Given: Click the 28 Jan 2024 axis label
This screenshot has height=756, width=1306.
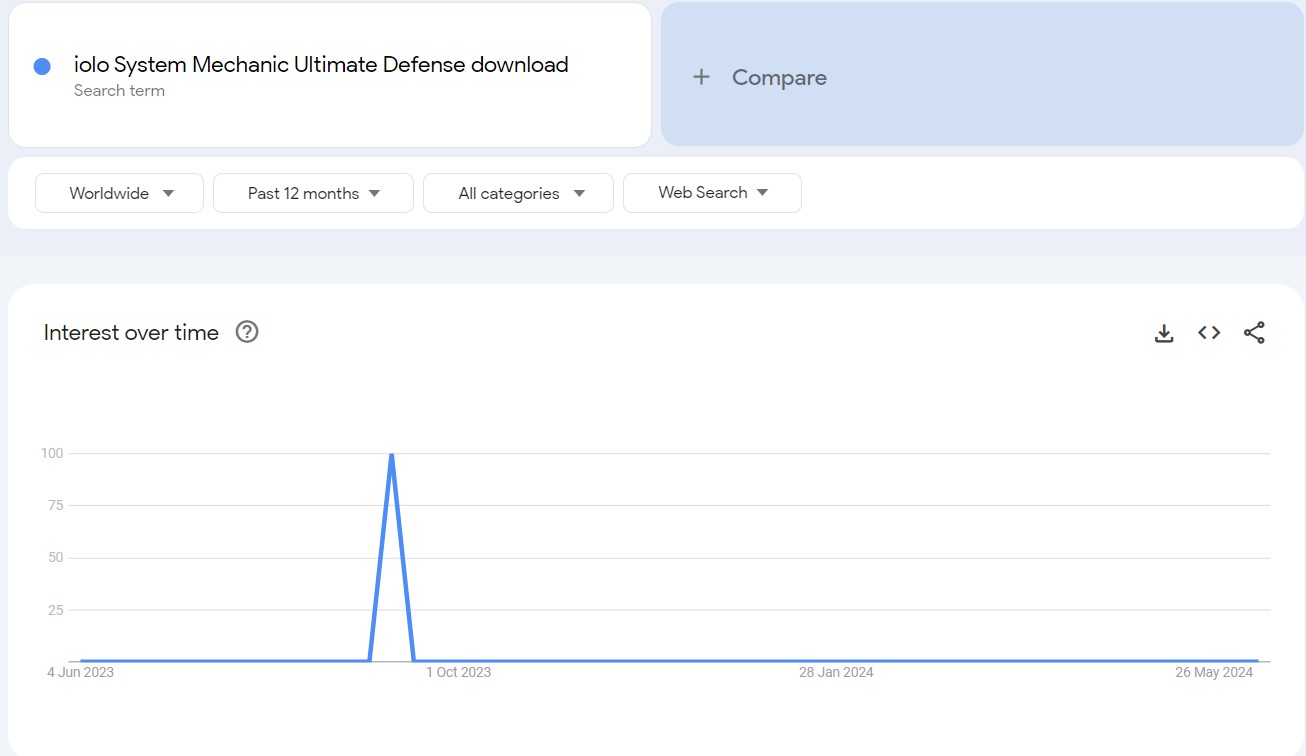Looking at the screenshot, I should [x=836, y=672].
